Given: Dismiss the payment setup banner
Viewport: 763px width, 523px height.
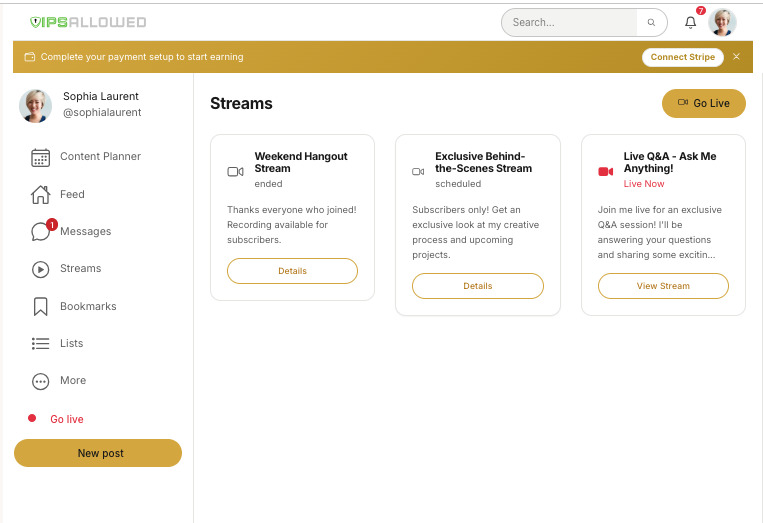Looking at the screenshot, I should point(736,57).
